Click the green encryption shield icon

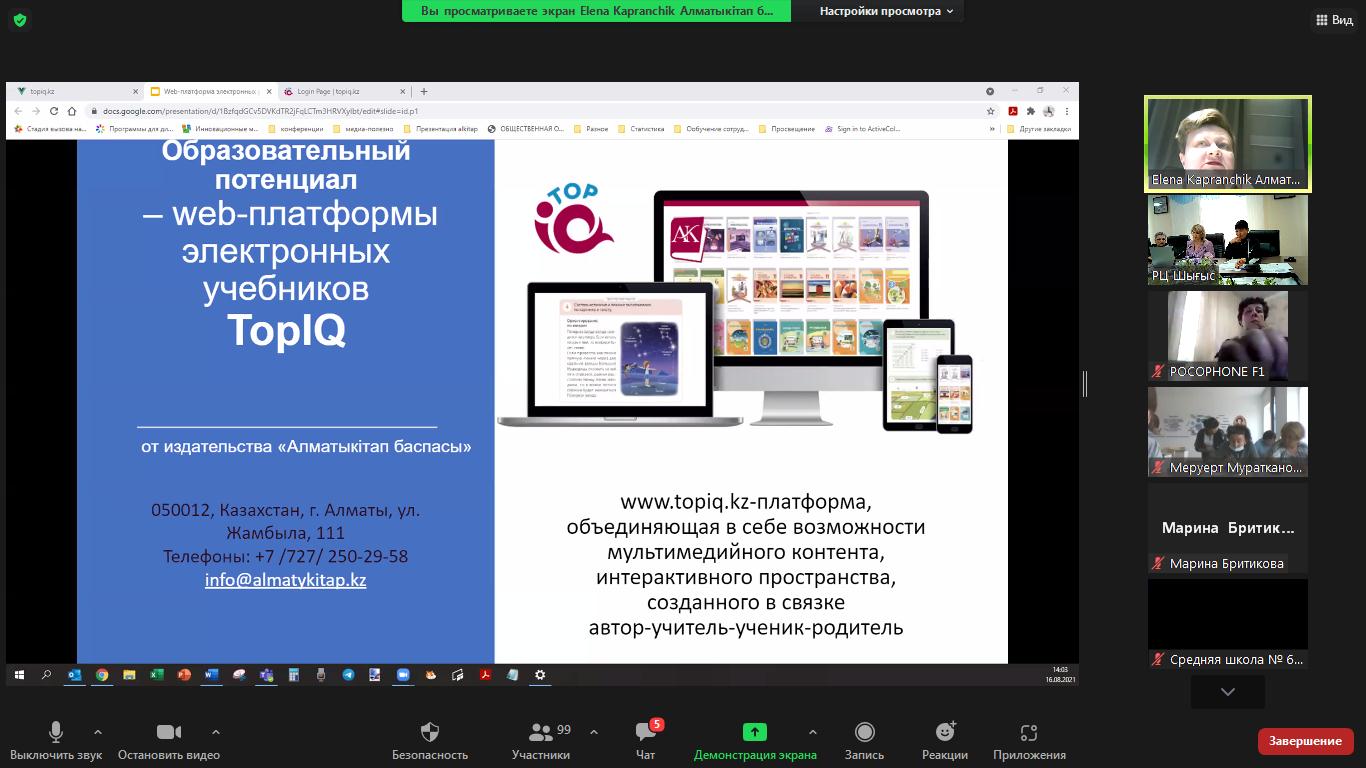pos(20,20)
